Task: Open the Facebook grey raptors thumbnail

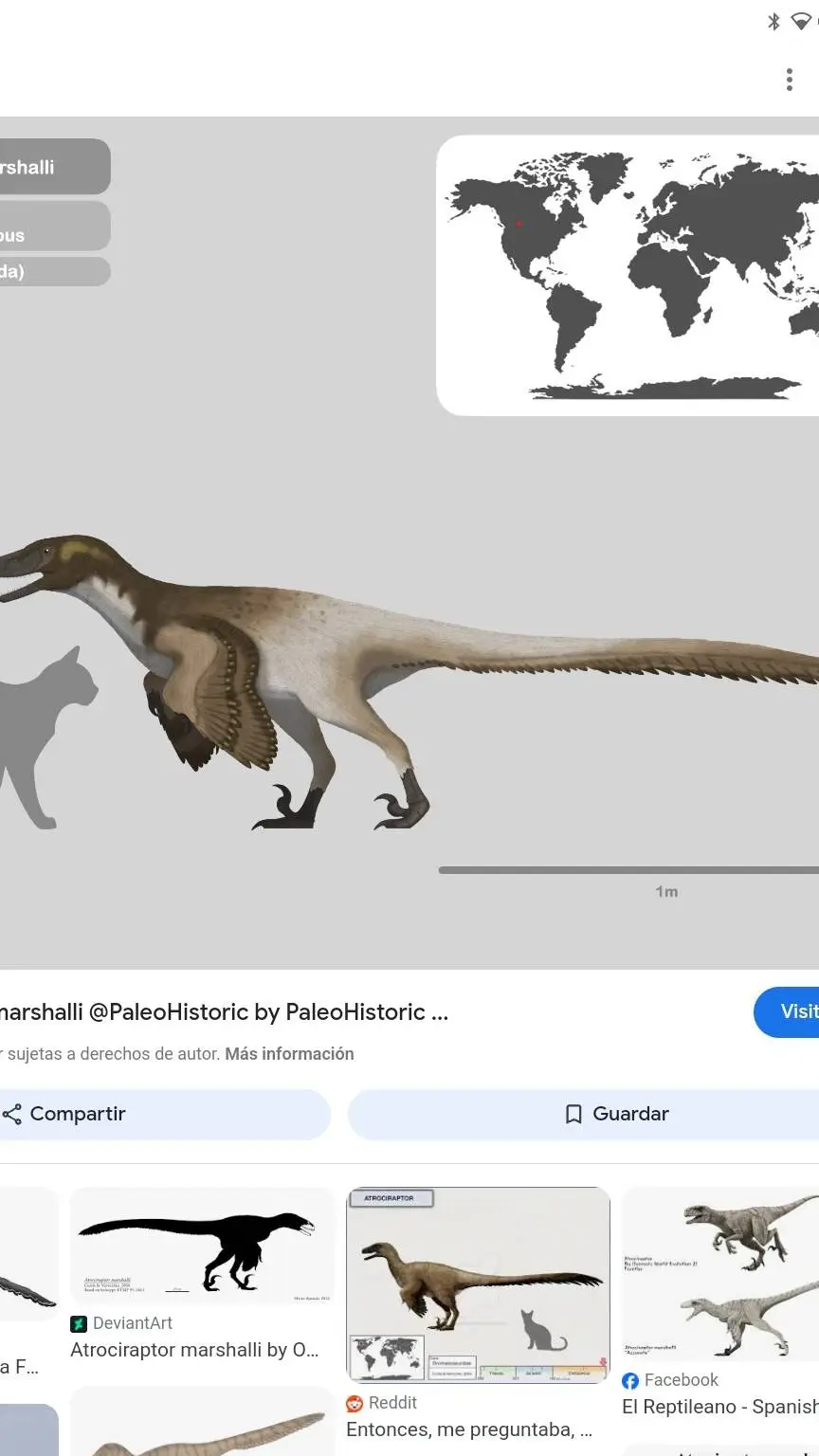Action: [x=720, y=1273]
